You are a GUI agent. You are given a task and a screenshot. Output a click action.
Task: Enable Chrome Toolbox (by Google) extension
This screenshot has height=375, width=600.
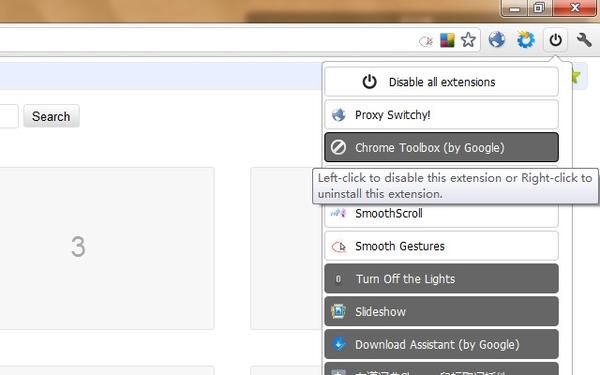point(441,147)
